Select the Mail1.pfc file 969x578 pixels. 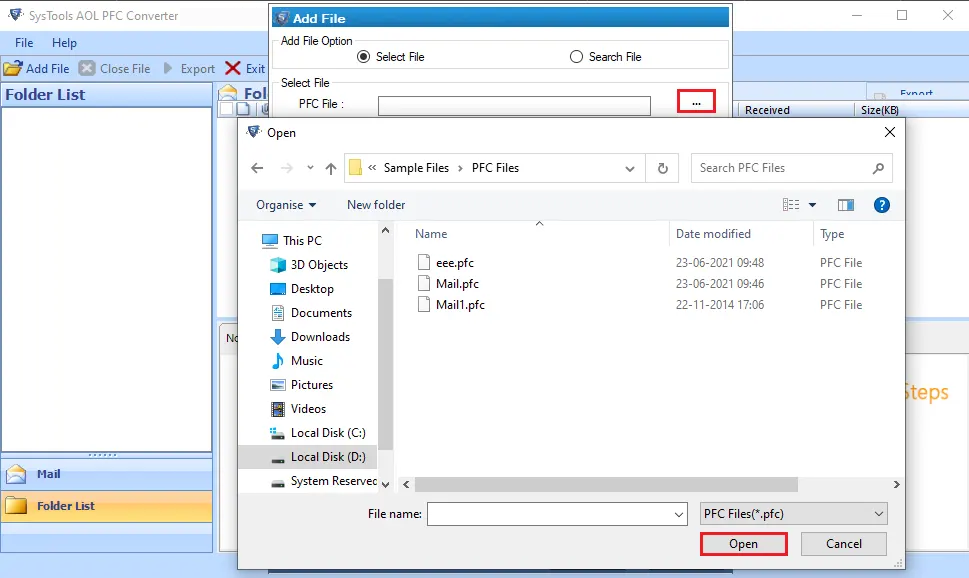click(x=460, y=305)
